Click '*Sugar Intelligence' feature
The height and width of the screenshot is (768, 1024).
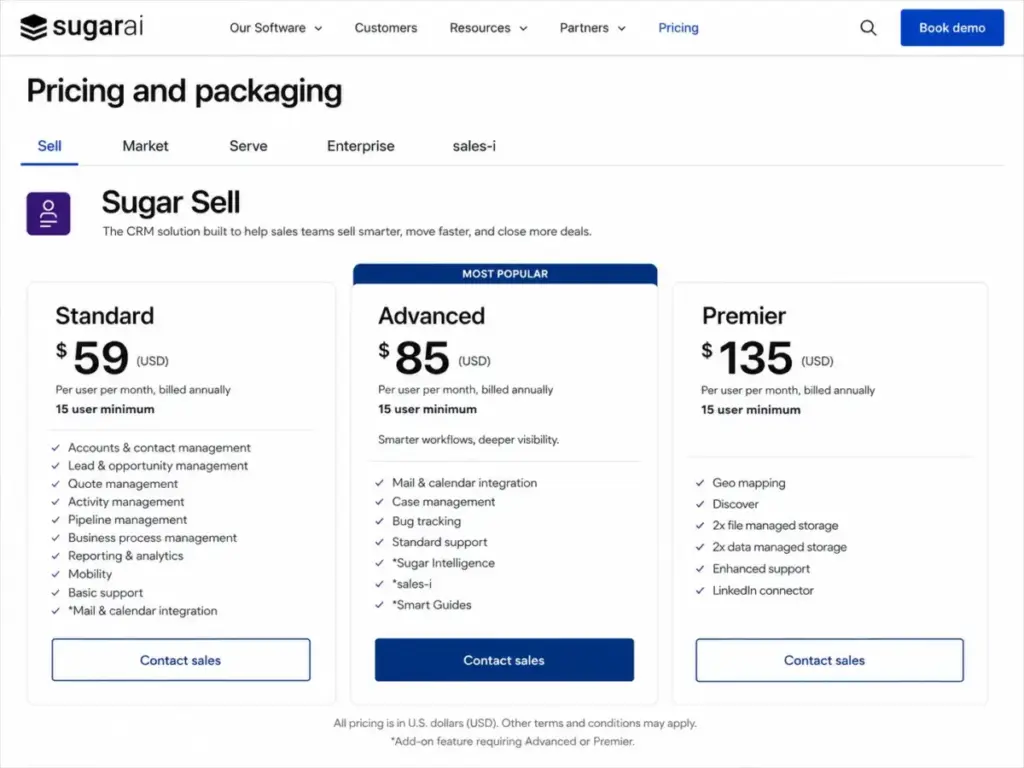[x=443, y=563]
